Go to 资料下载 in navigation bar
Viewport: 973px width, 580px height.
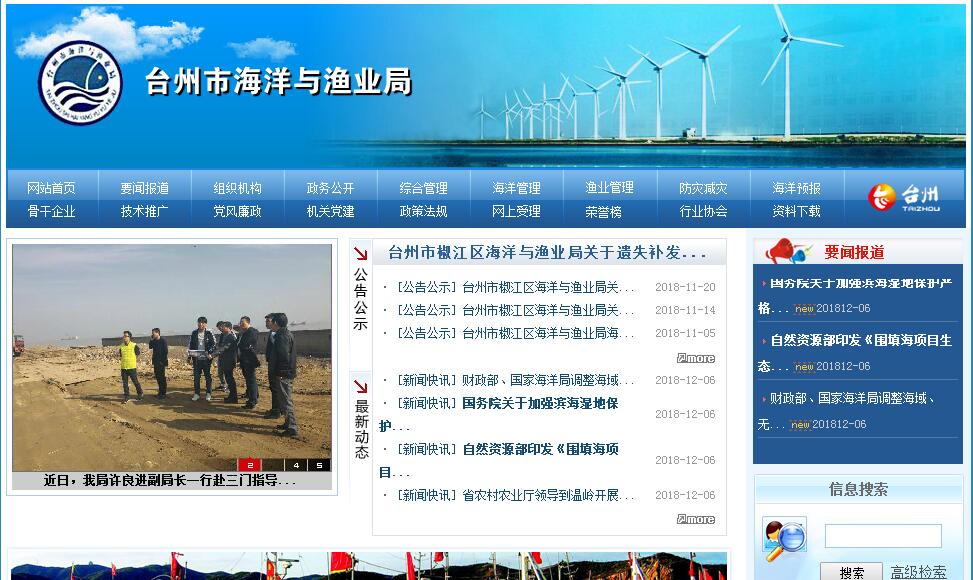pyautogui.click(x=796, y=211)
